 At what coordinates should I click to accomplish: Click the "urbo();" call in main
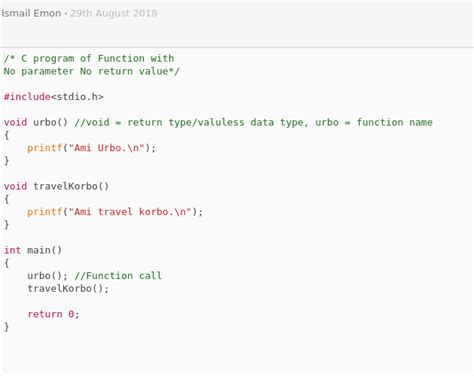(x=47, y=276)
